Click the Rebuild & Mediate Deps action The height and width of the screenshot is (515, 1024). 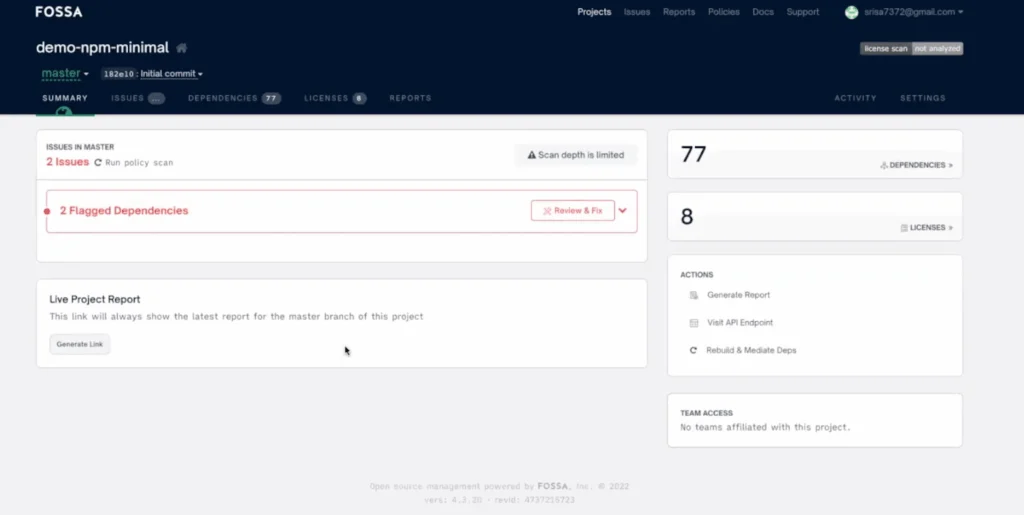point(751,351)
